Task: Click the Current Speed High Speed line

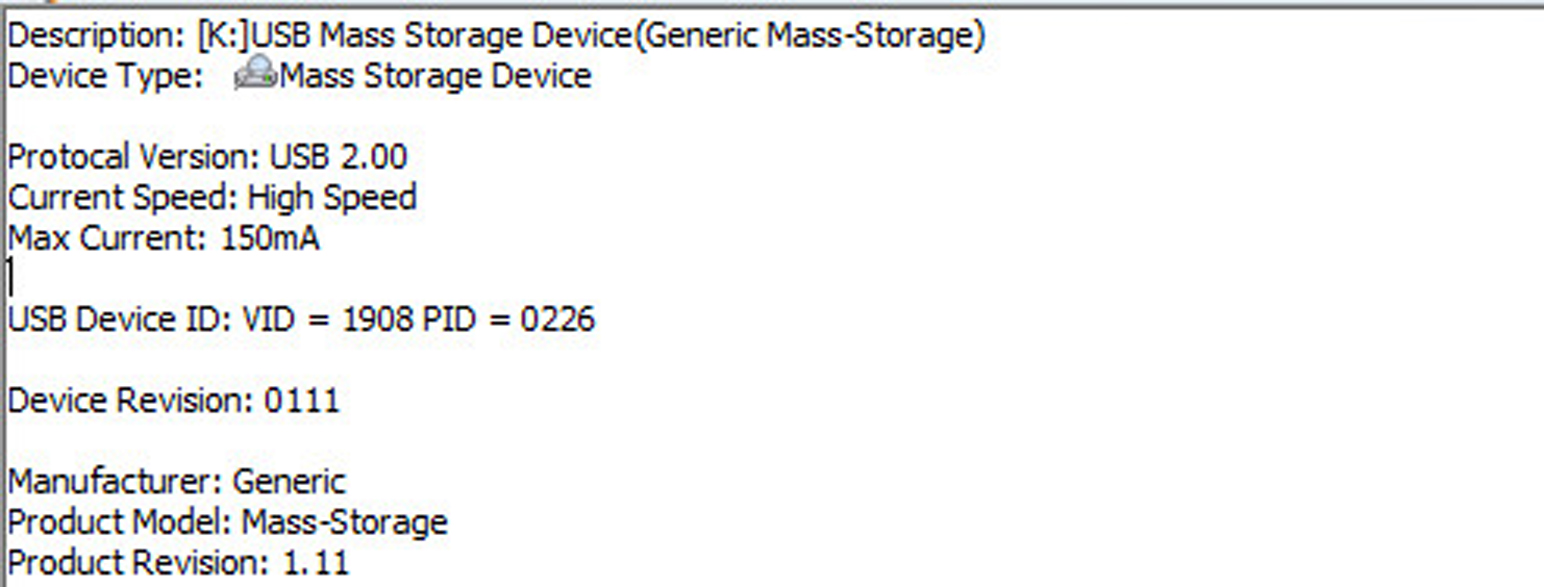Action: (212, 197)
